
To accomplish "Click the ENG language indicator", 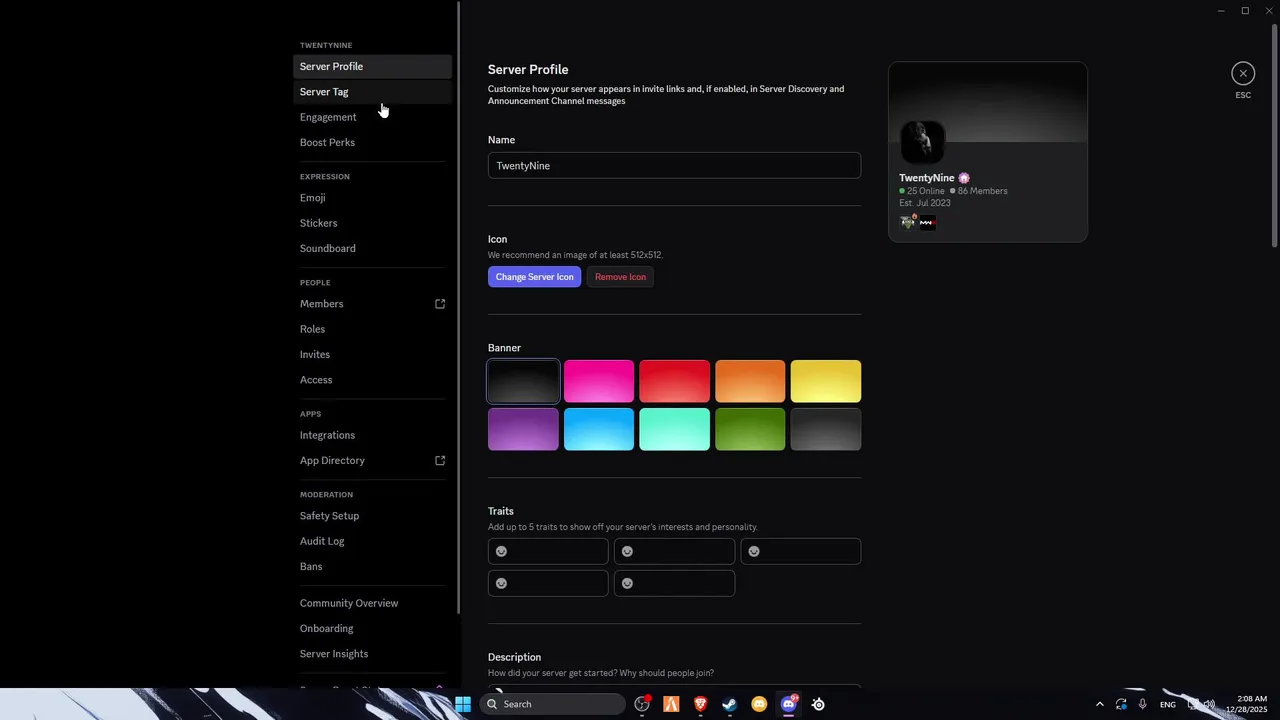I will 1168,705.
